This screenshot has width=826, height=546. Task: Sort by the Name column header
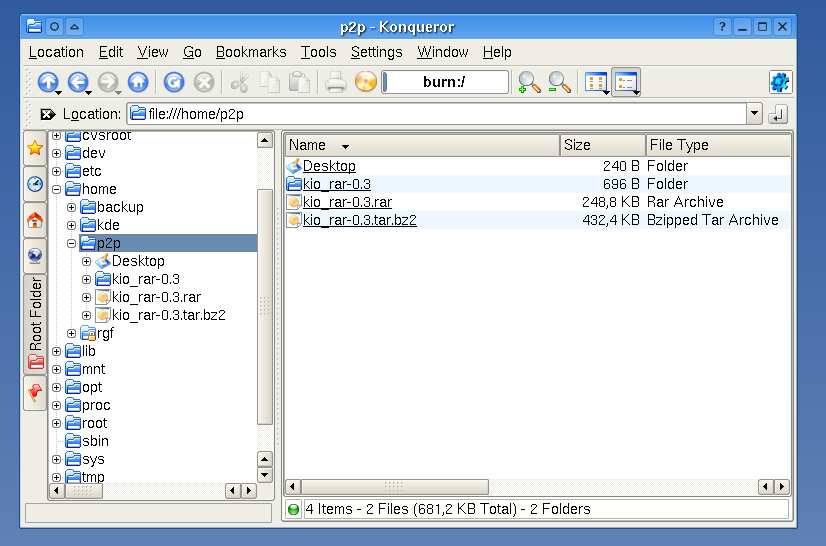coord(422,145)
